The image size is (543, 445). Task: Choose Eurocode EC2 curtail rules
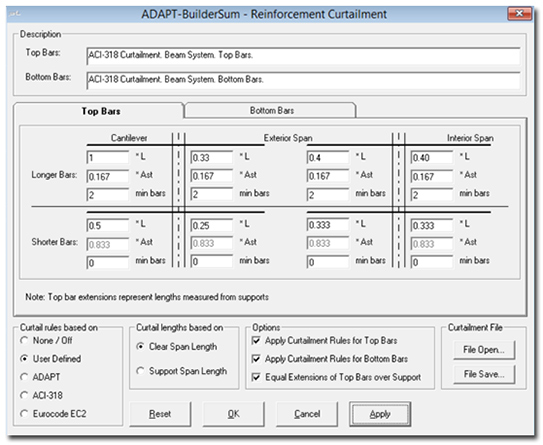click(24, 413)
